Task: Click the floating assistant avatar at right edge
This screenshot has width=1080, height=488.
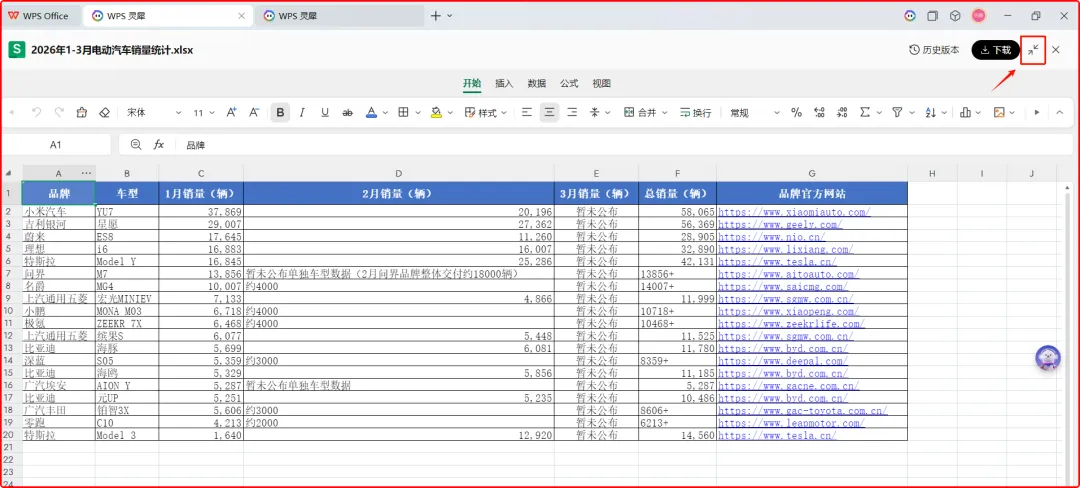Action: 1049,358
